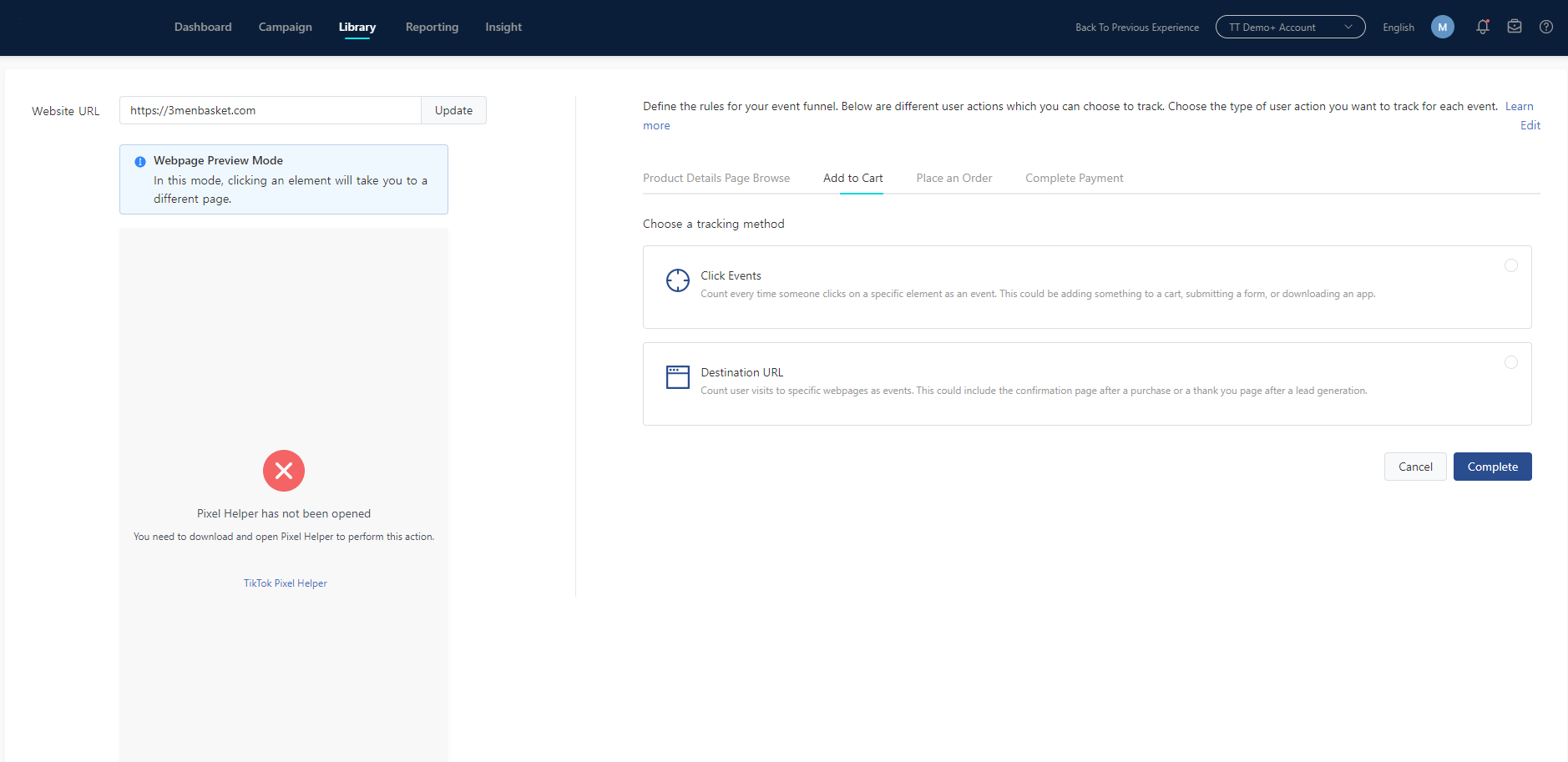Open the user avatar M menu
The width and height of the screenshot is (1568, 762).
1443,27
